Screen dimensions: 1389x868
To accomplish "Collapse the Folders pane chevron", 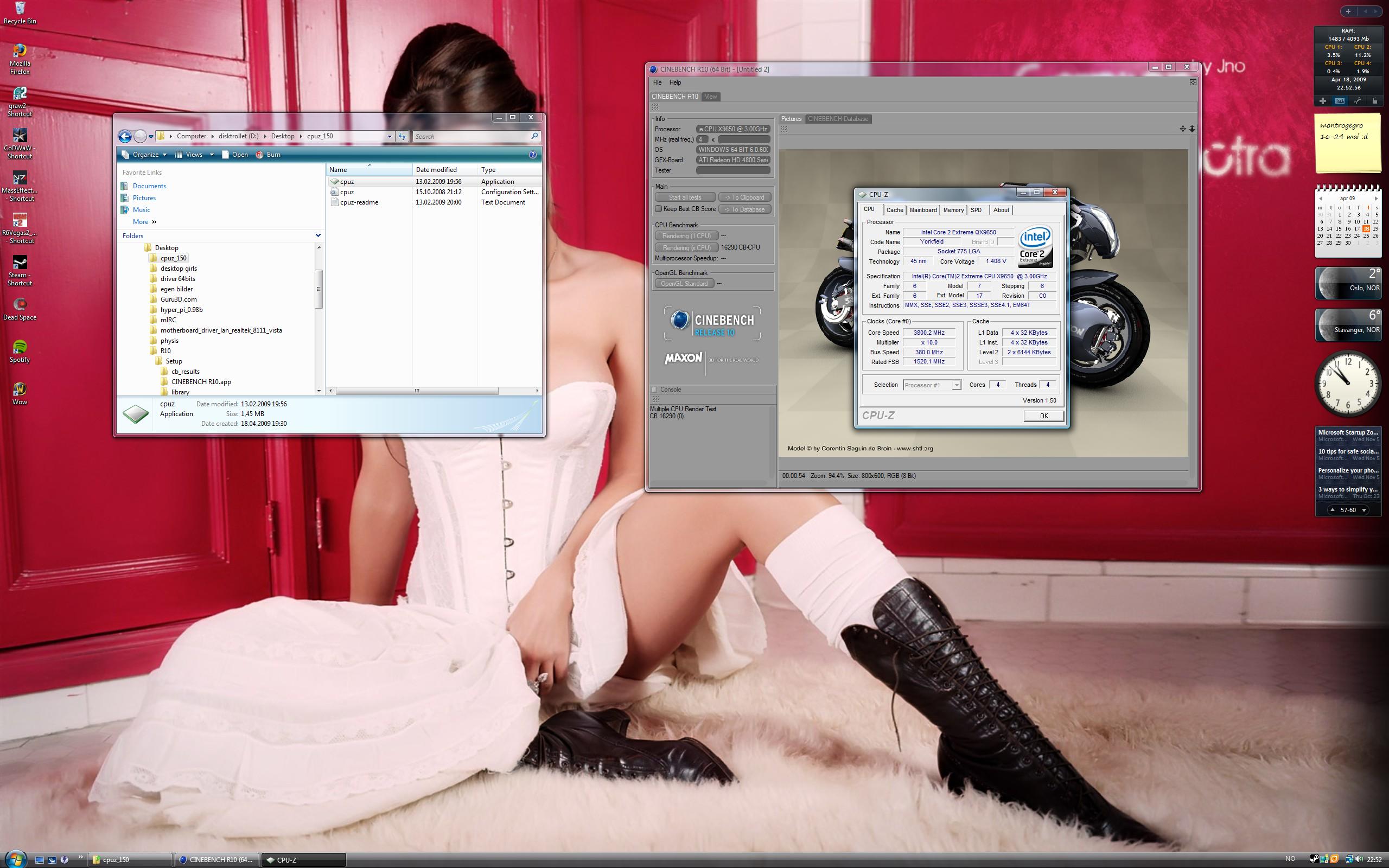I will (318, 235).
